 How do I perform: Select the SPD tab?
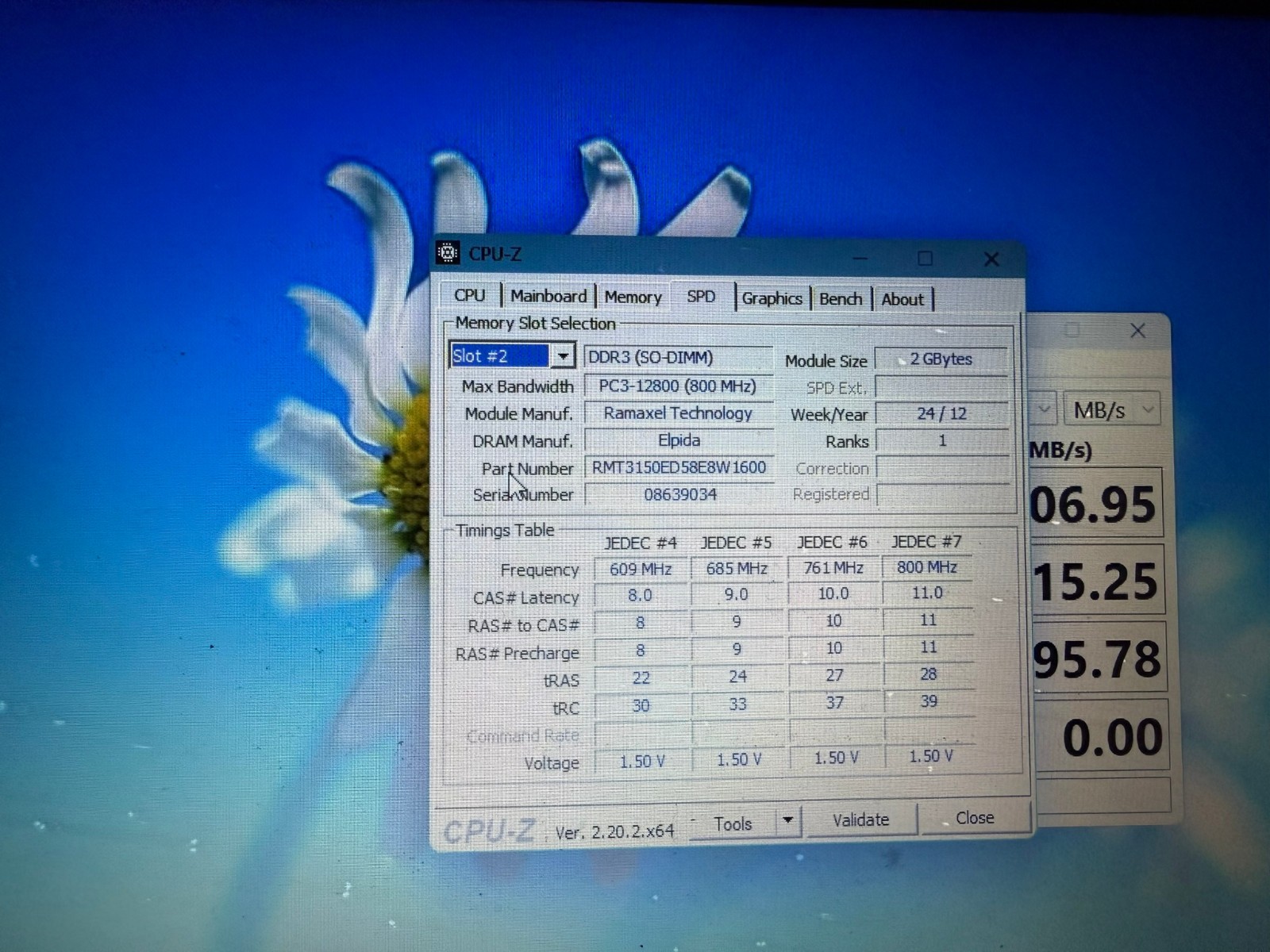point(702,297)
